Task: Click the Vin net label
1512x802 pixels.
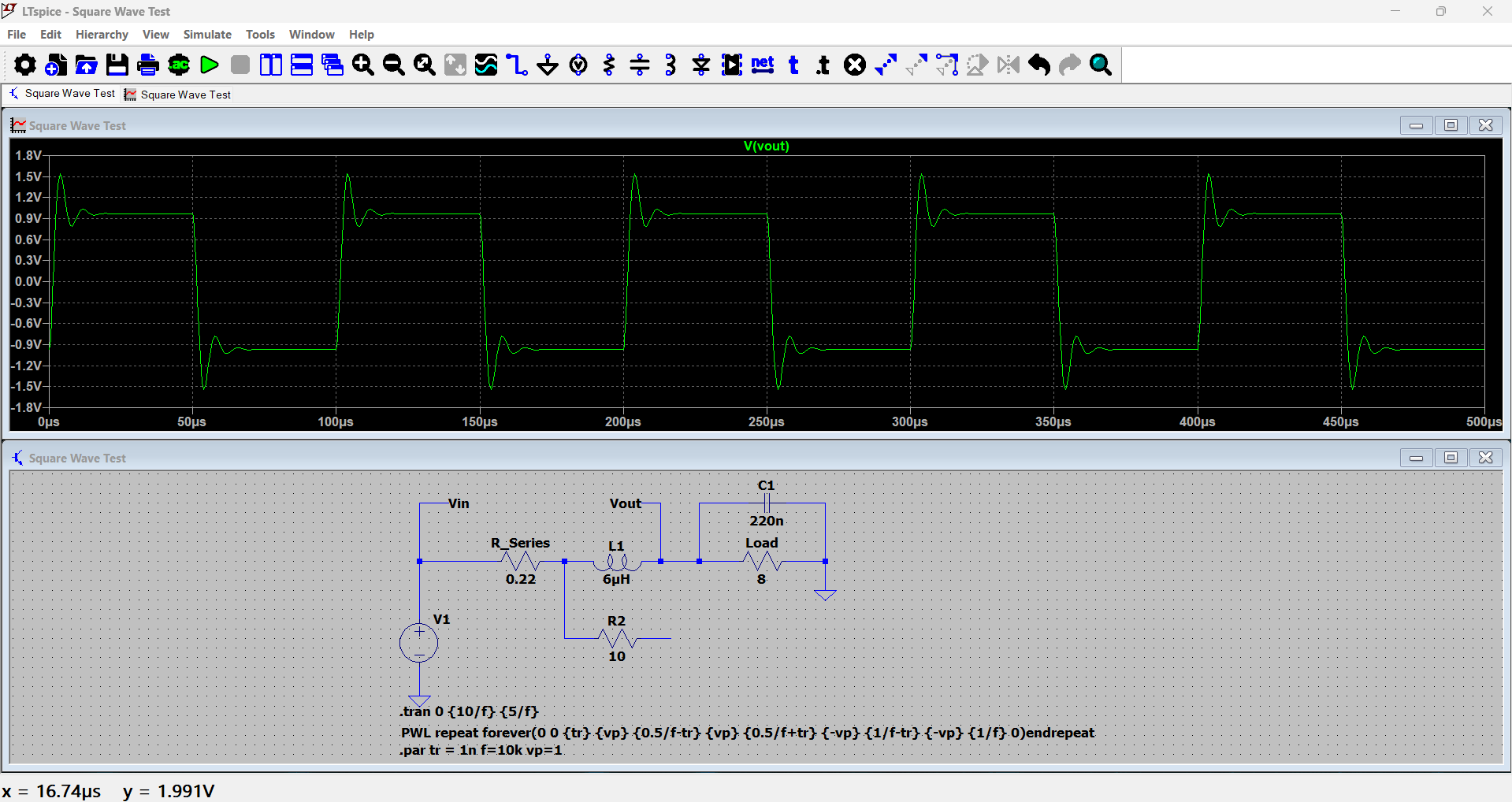Action: pyautogui.click(x=459, y=503)
